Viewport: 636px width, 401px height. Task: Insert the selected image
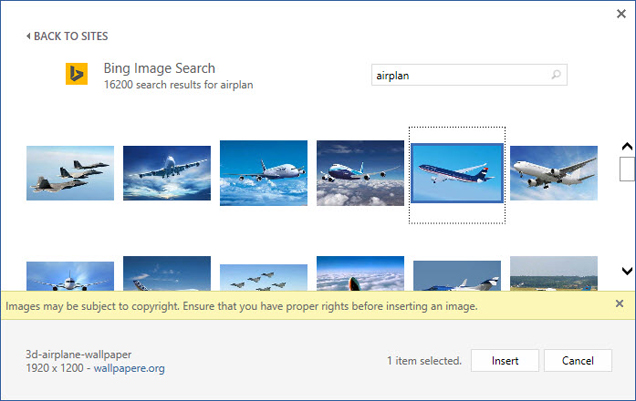(x=505, y=360)
